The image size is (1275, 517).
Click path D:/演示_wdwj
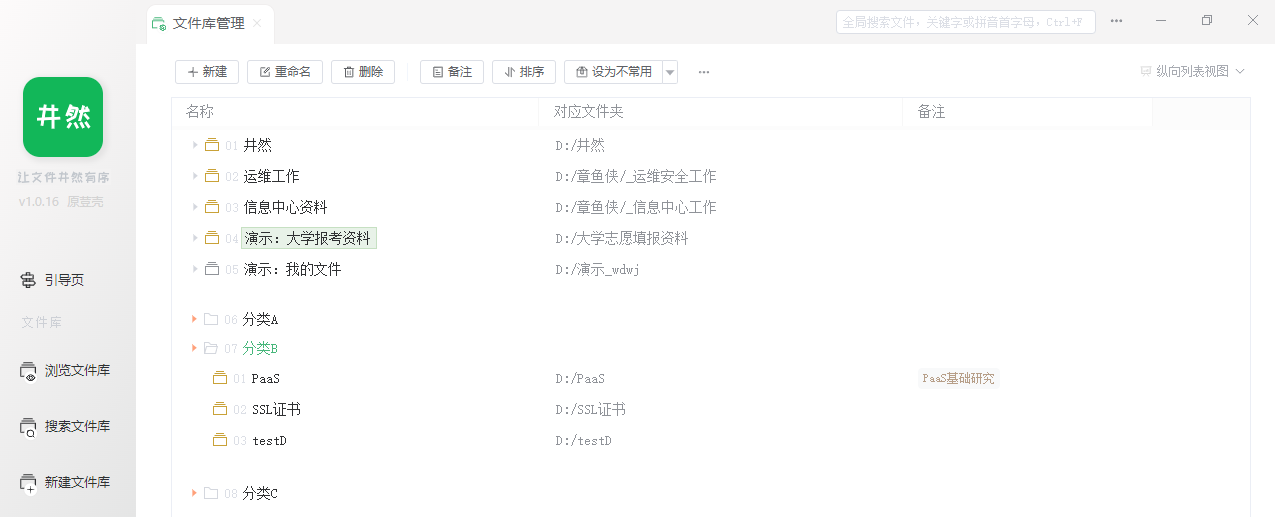(x=598, y=269)
